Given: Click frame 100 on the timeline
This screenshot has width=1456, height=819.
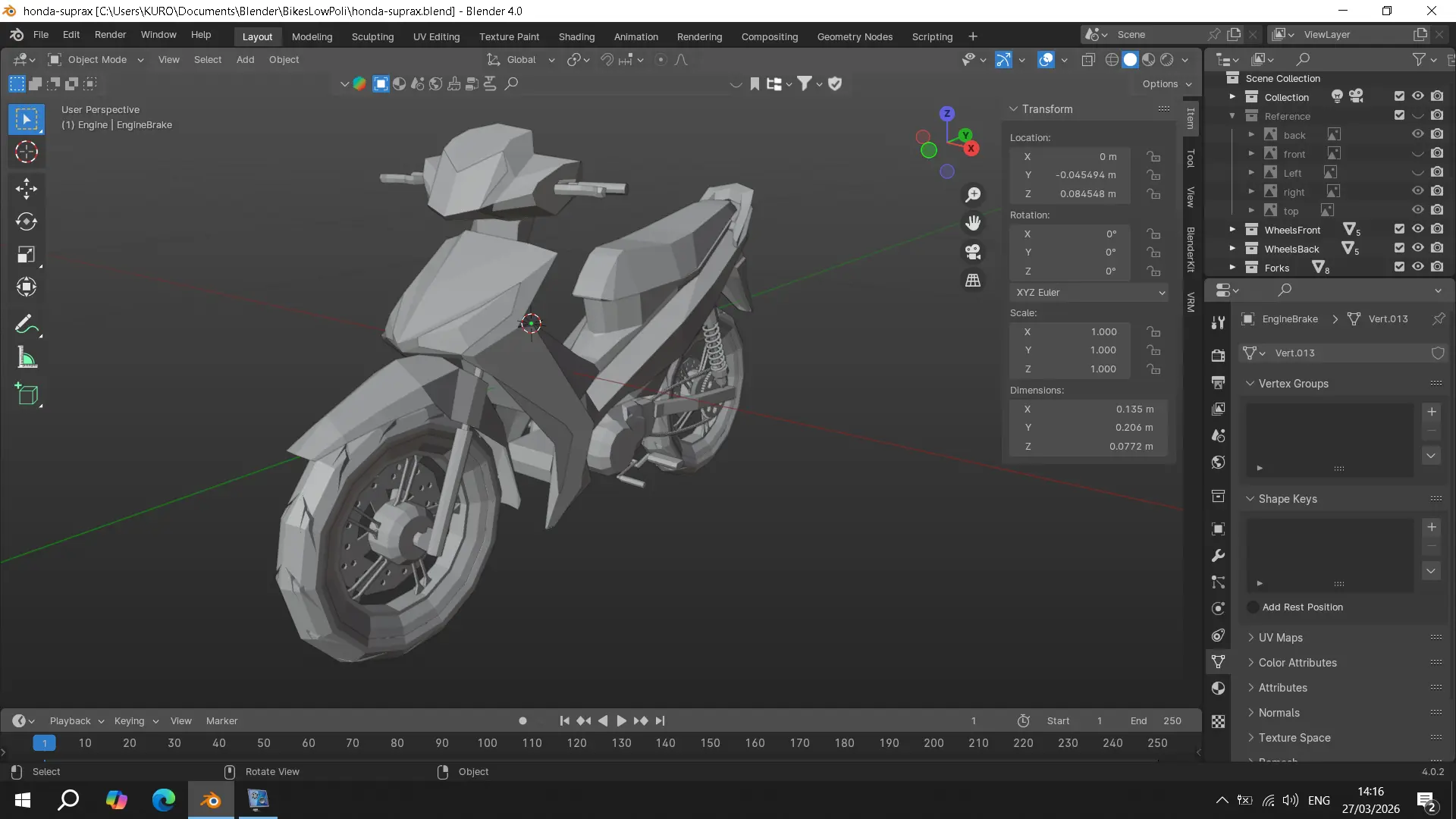Looking at the screenshot, I should click(x=487, y=744).
